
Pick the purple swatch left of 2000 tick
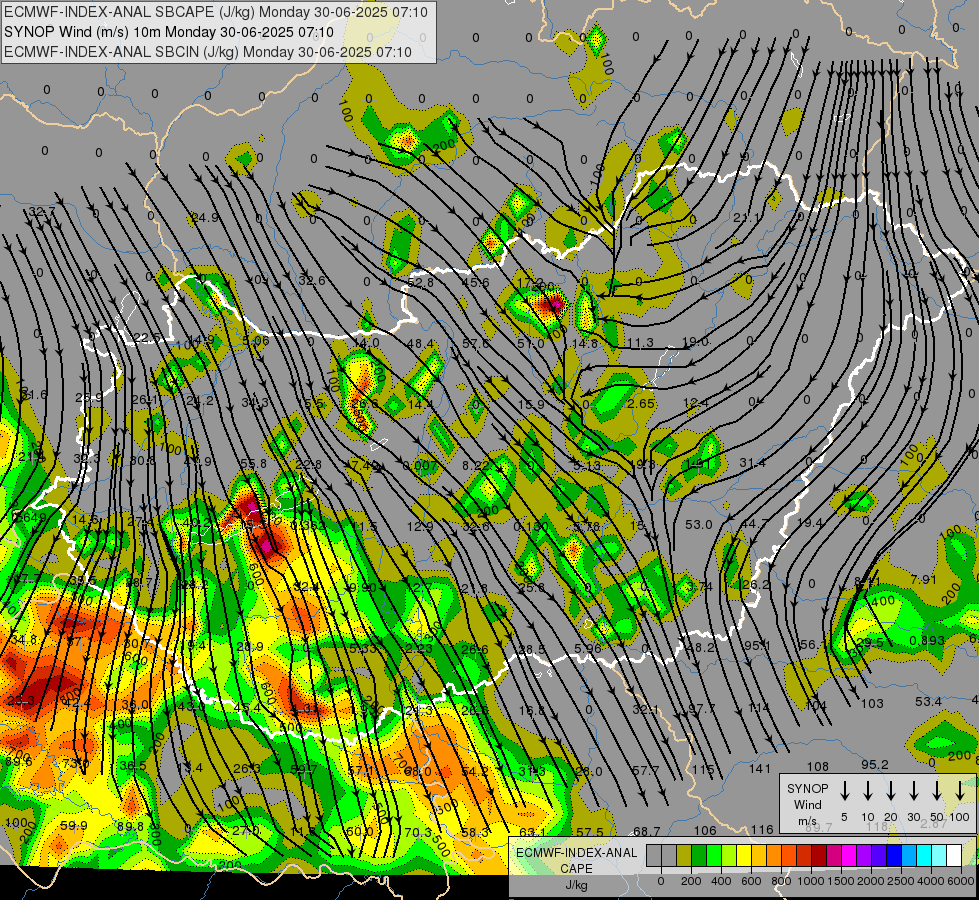[863, 856]
